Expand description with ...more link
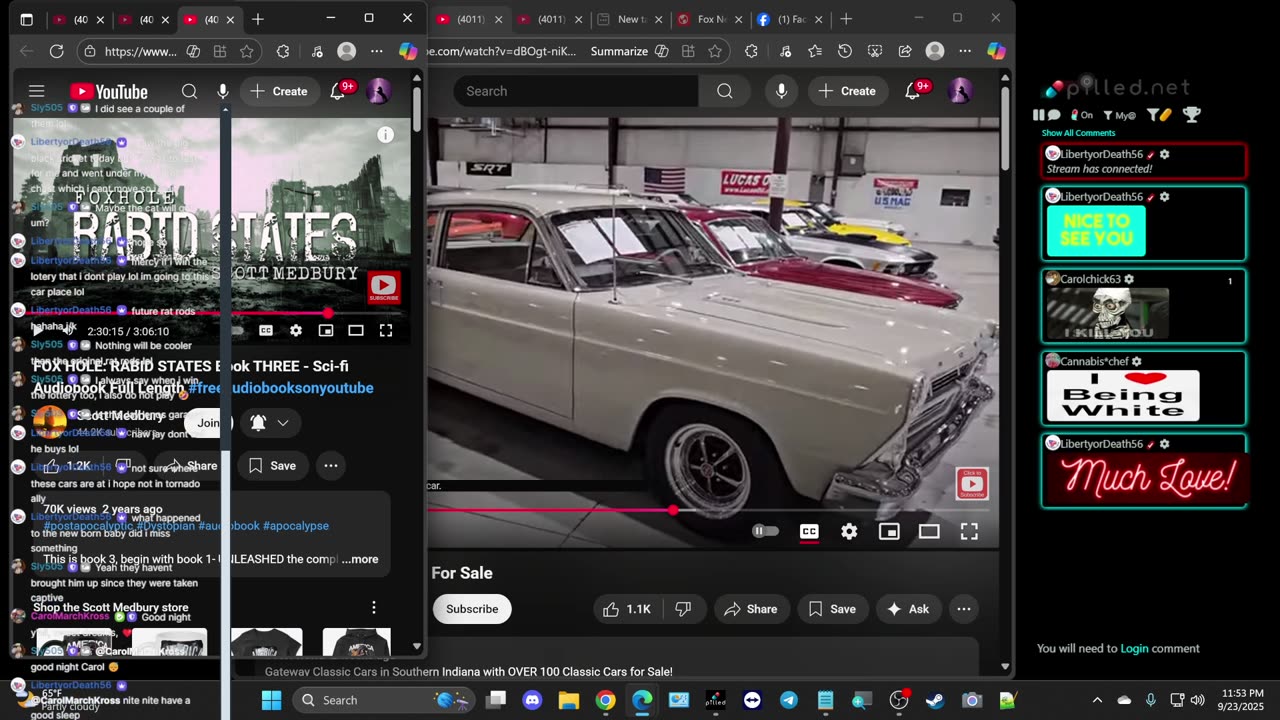Screen dimensions: 1280x720 click(x=360, y=559)
